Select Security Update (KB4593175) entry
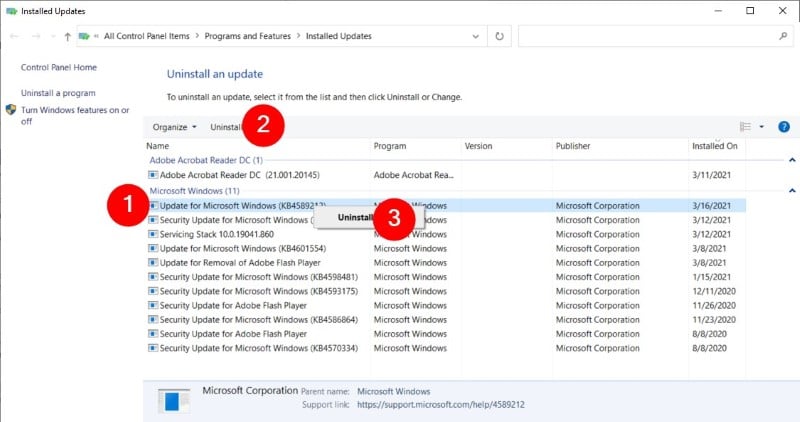 tap(259, 291)
